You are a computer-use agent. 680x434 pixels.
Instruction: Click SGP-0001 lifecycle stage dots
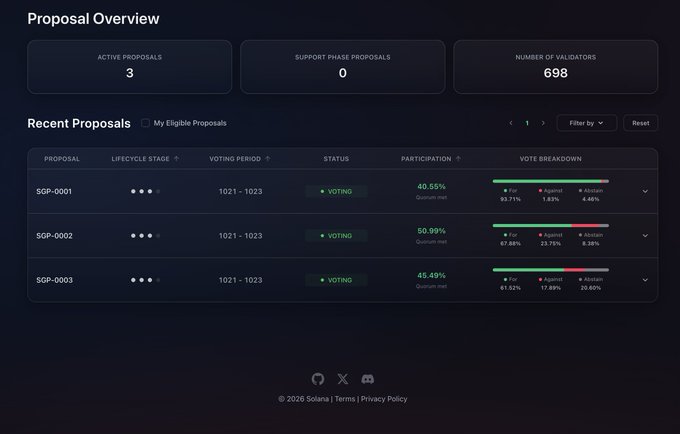[x=145, y=191]
